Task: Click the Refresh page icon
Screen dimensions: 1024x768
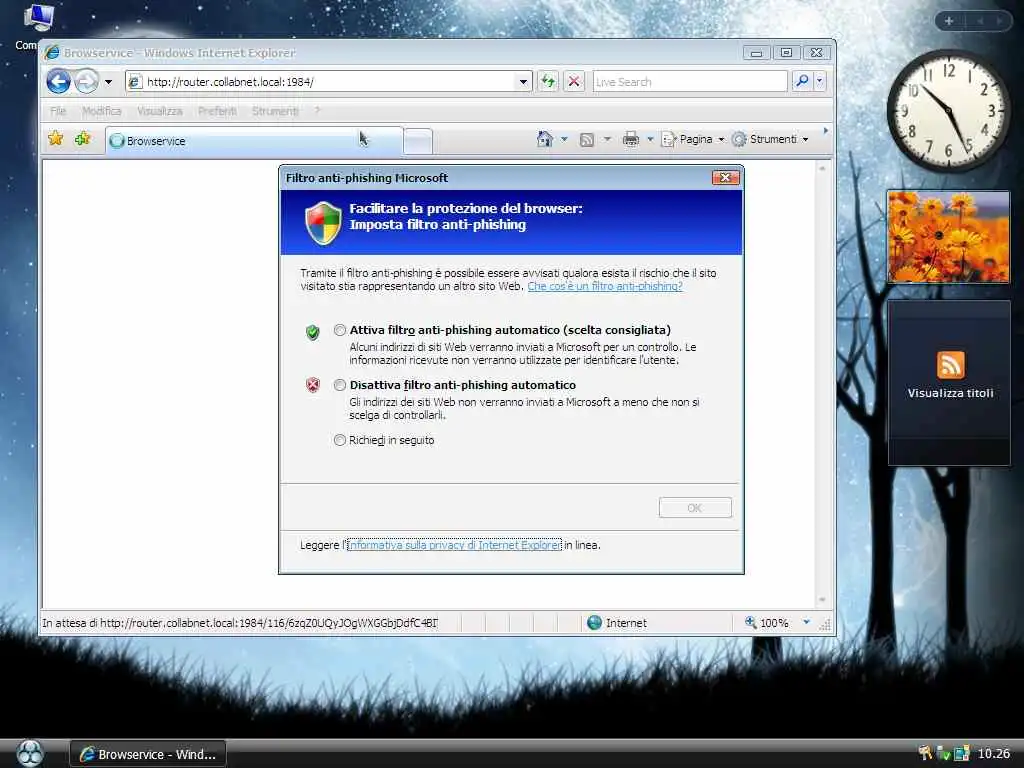Action: pyautogui.click(x=548, y=82)
